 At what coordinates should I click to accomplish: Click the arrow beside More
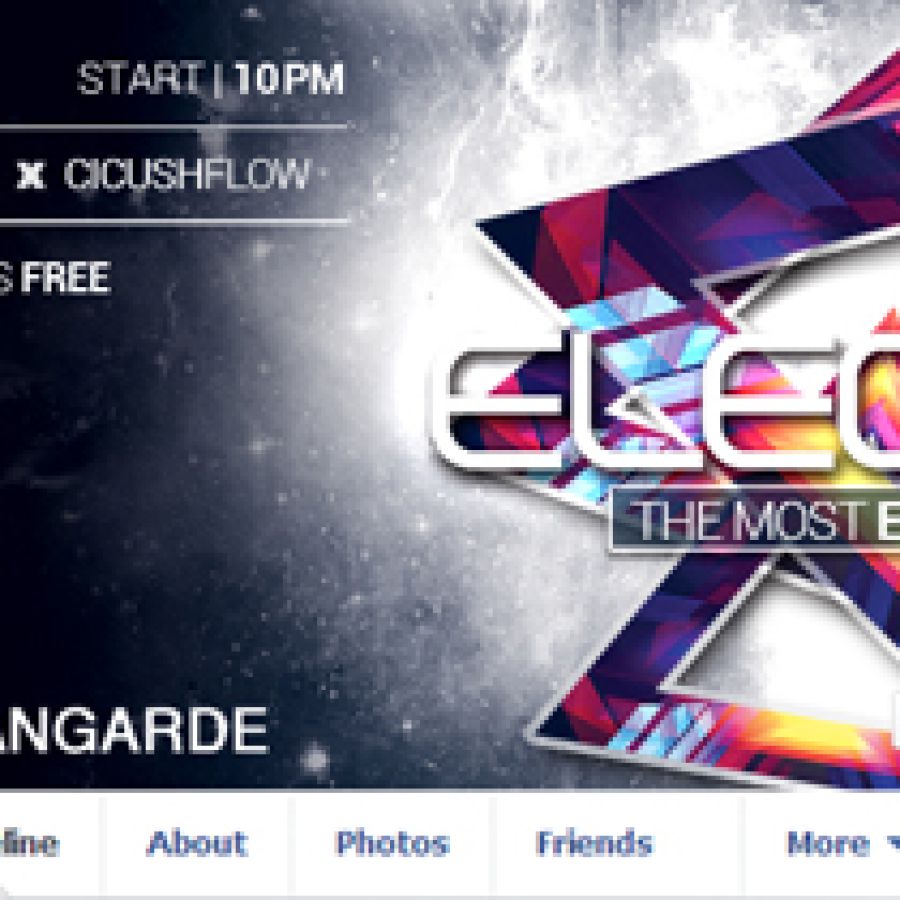tap(893, 844)
